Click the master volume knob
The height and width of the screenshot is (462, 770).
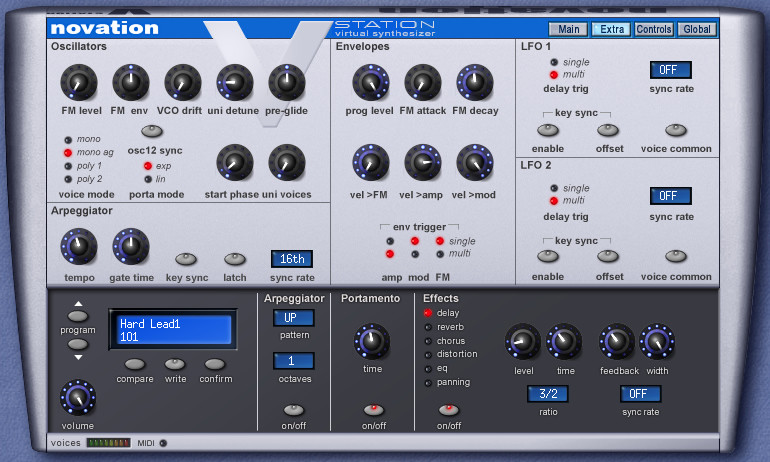(x=78, y=398)
